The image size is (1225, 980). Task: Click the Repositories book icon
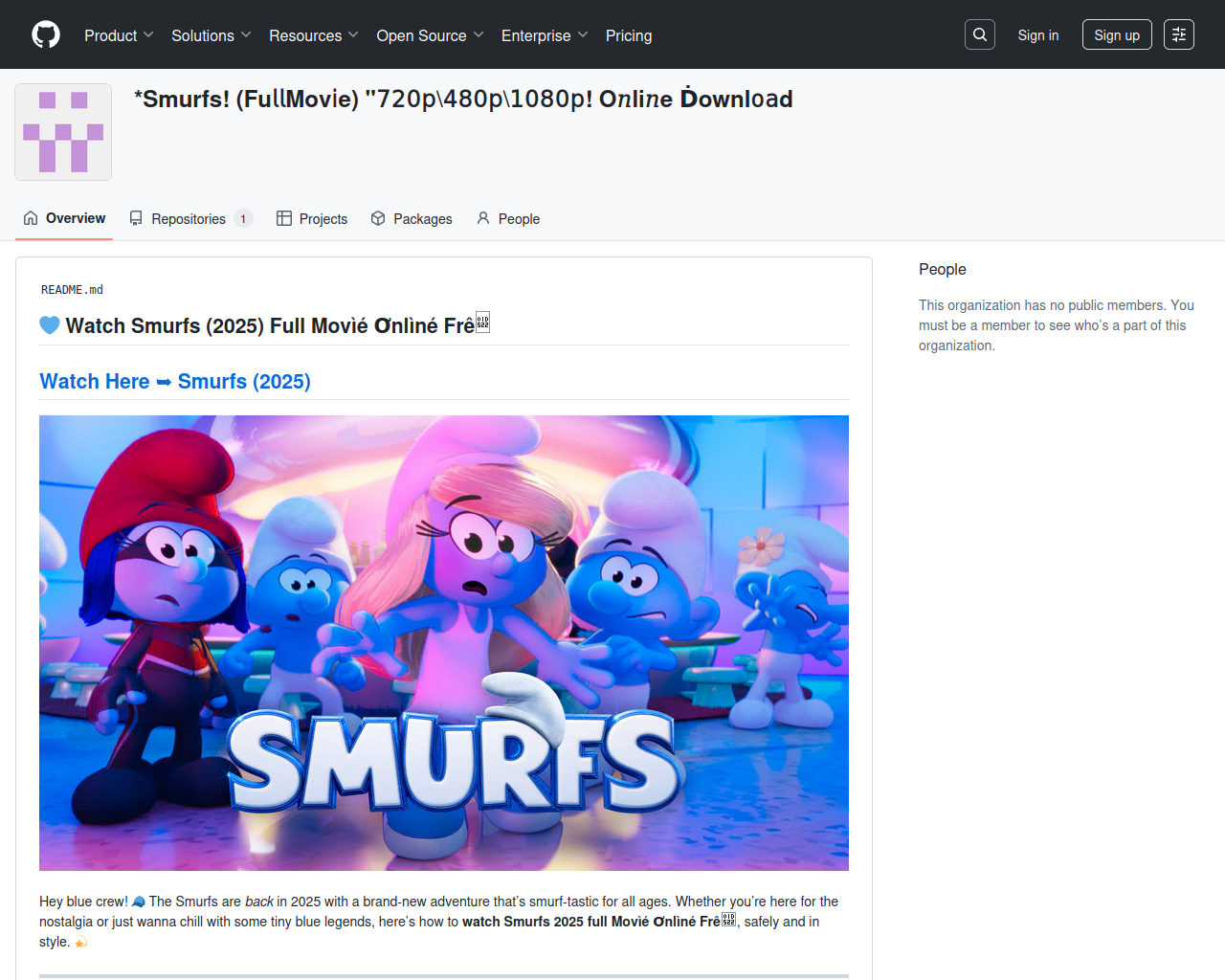(x=136, y=218)
